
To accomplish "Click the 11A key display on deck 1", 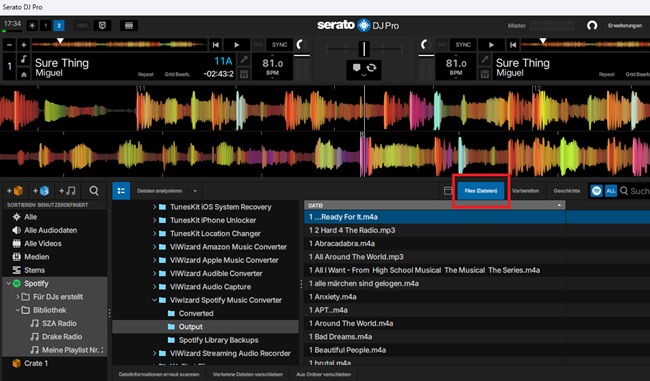I will click(223, 61).
